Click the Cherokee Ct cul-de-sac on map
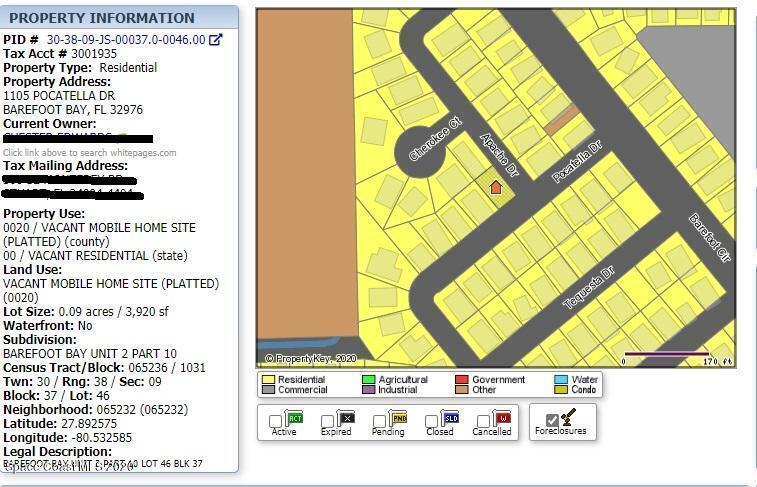 (427, 153)
